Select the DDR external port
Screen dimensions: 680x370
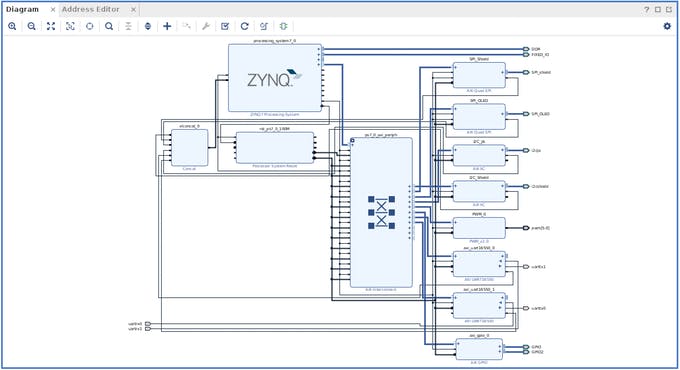click(526, 49)
